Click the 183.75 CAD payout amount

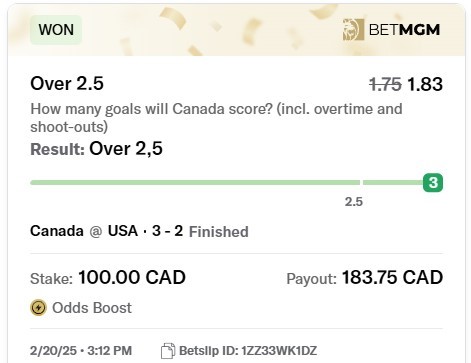point(392,277)
